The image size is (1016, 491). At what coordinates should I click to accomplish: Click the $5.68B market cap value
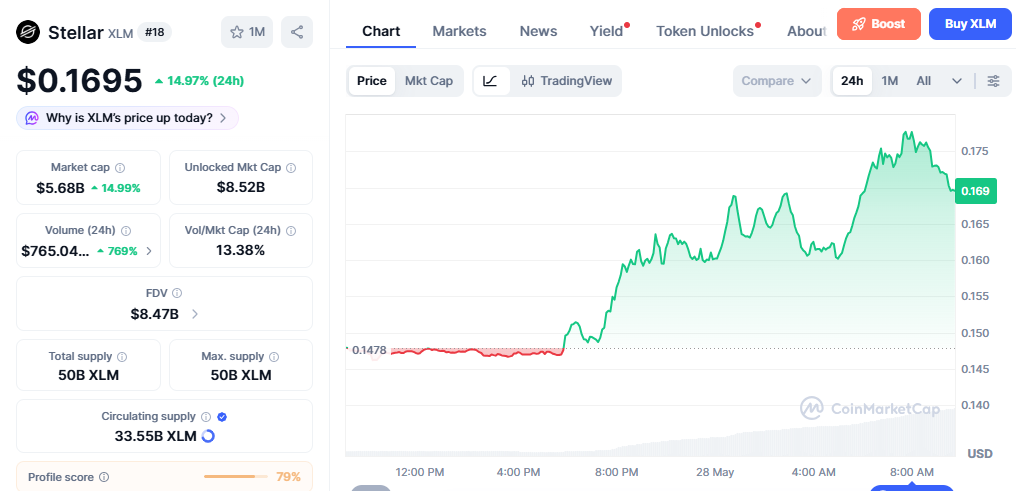(x=60, y=188)
